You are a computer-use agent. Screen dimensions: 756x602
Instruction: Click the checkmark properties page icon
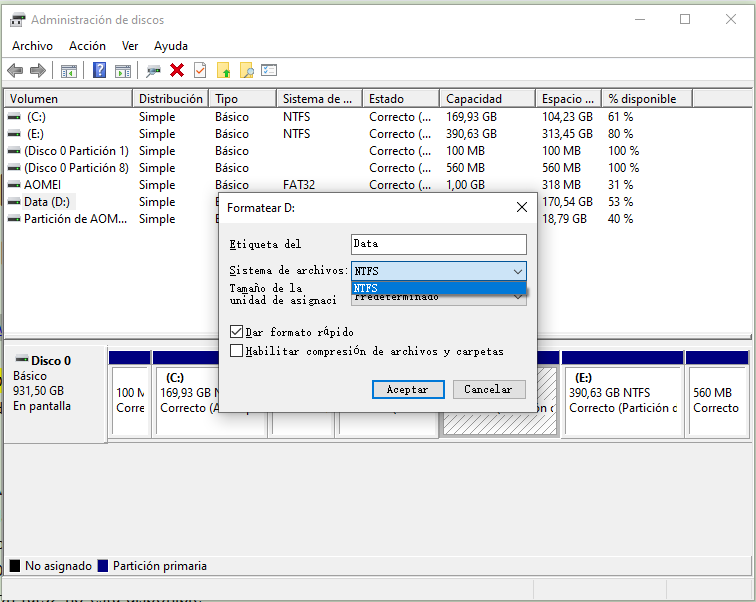pos(200,70)
